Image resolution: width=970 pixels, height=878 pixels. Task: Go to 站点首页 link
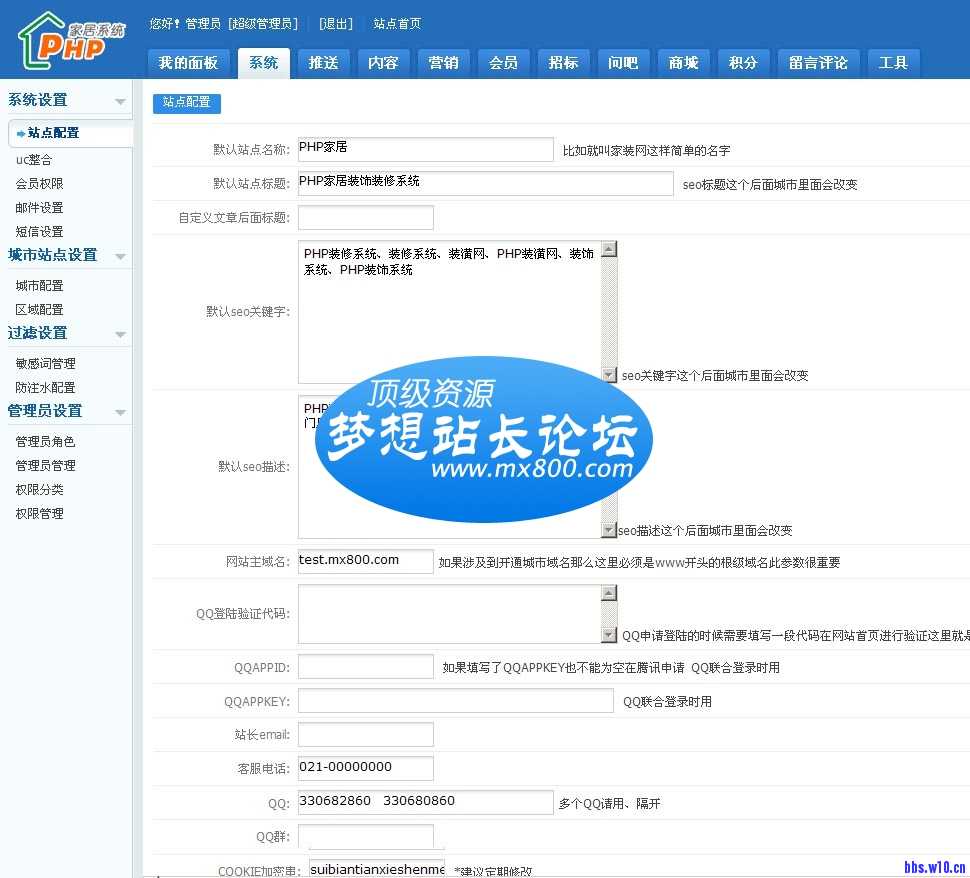[x=397, y=24]
